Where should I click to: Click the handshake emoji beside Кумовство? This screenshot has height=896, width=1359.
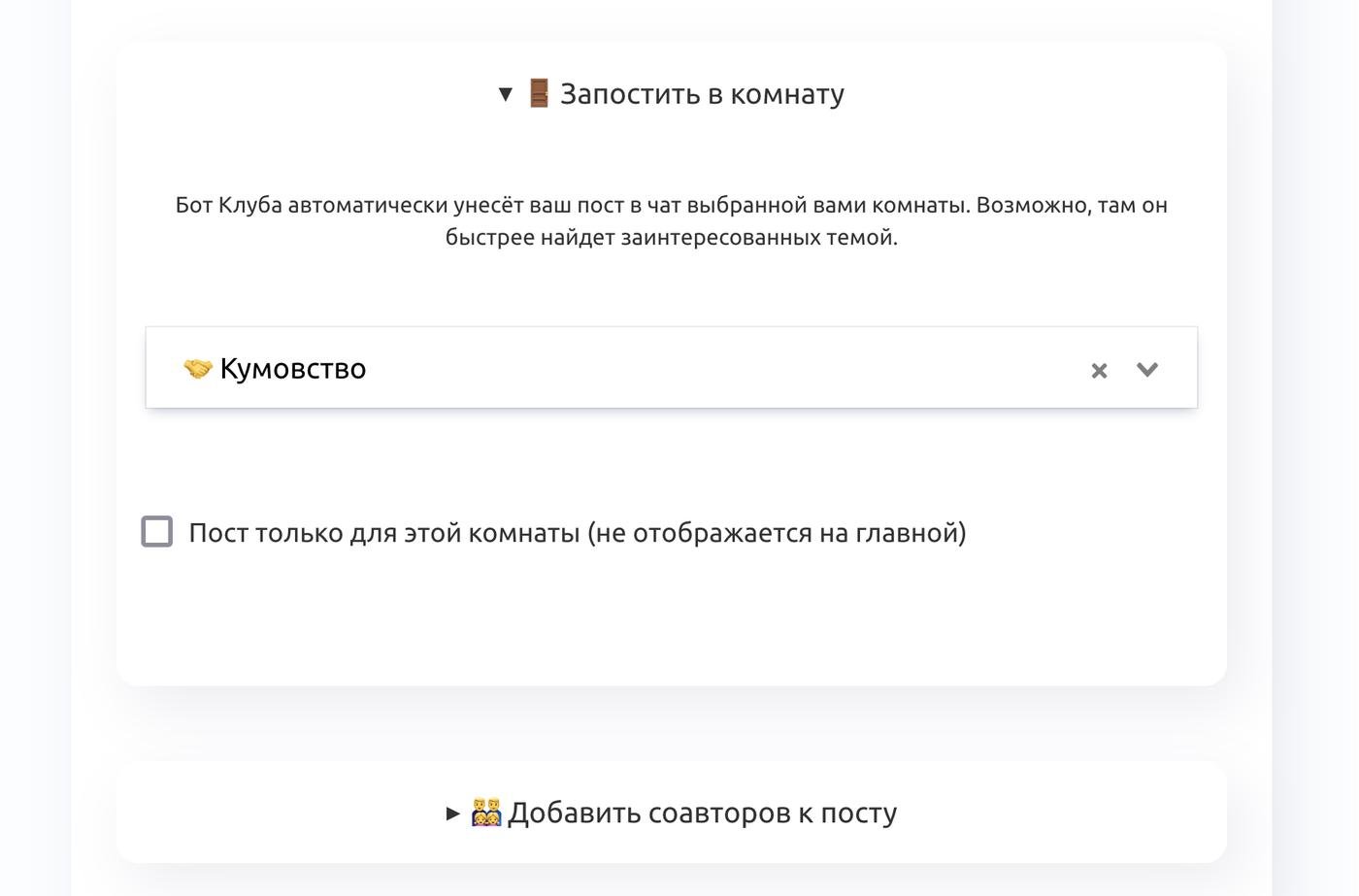[x=198, y=369]
